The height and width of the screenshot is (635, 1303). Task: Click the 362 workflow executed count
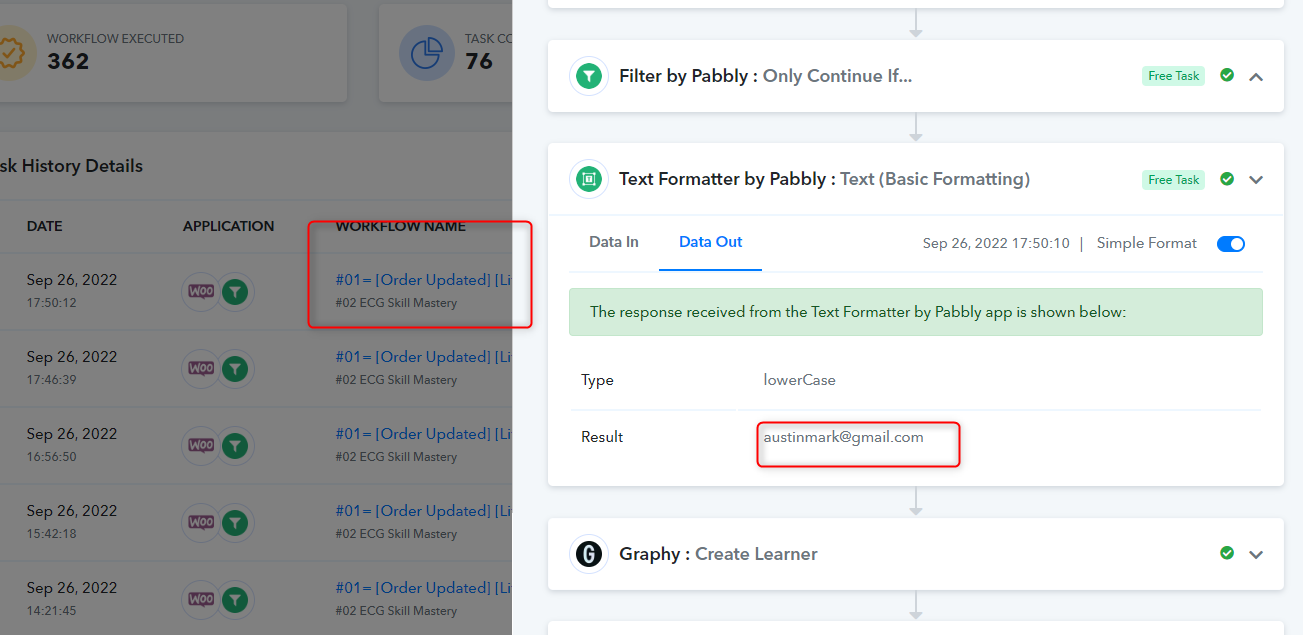68,61
